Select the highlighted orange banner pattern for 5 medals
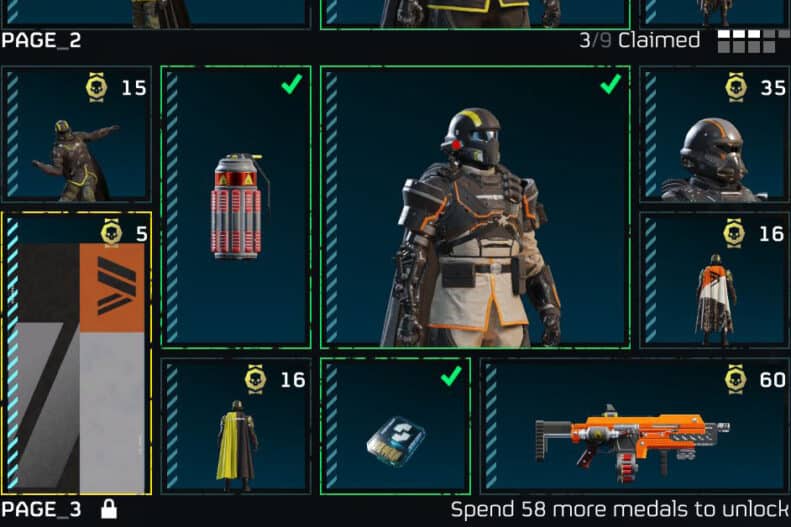 [76, 353]
